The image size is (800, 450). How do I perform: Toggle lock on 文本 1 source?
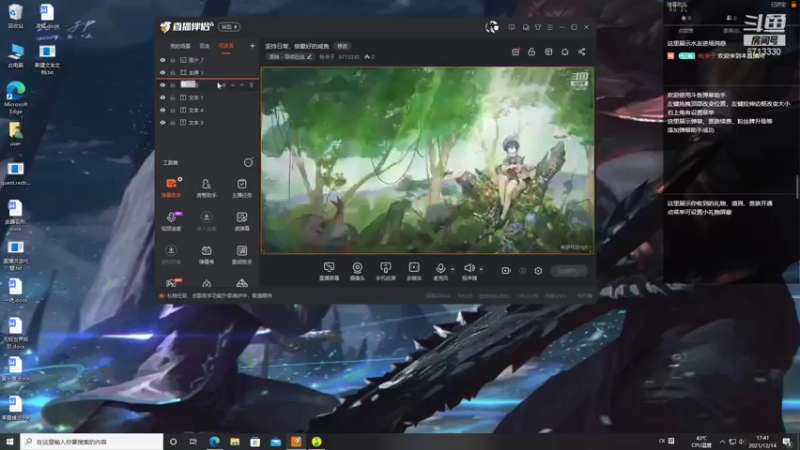173,97
